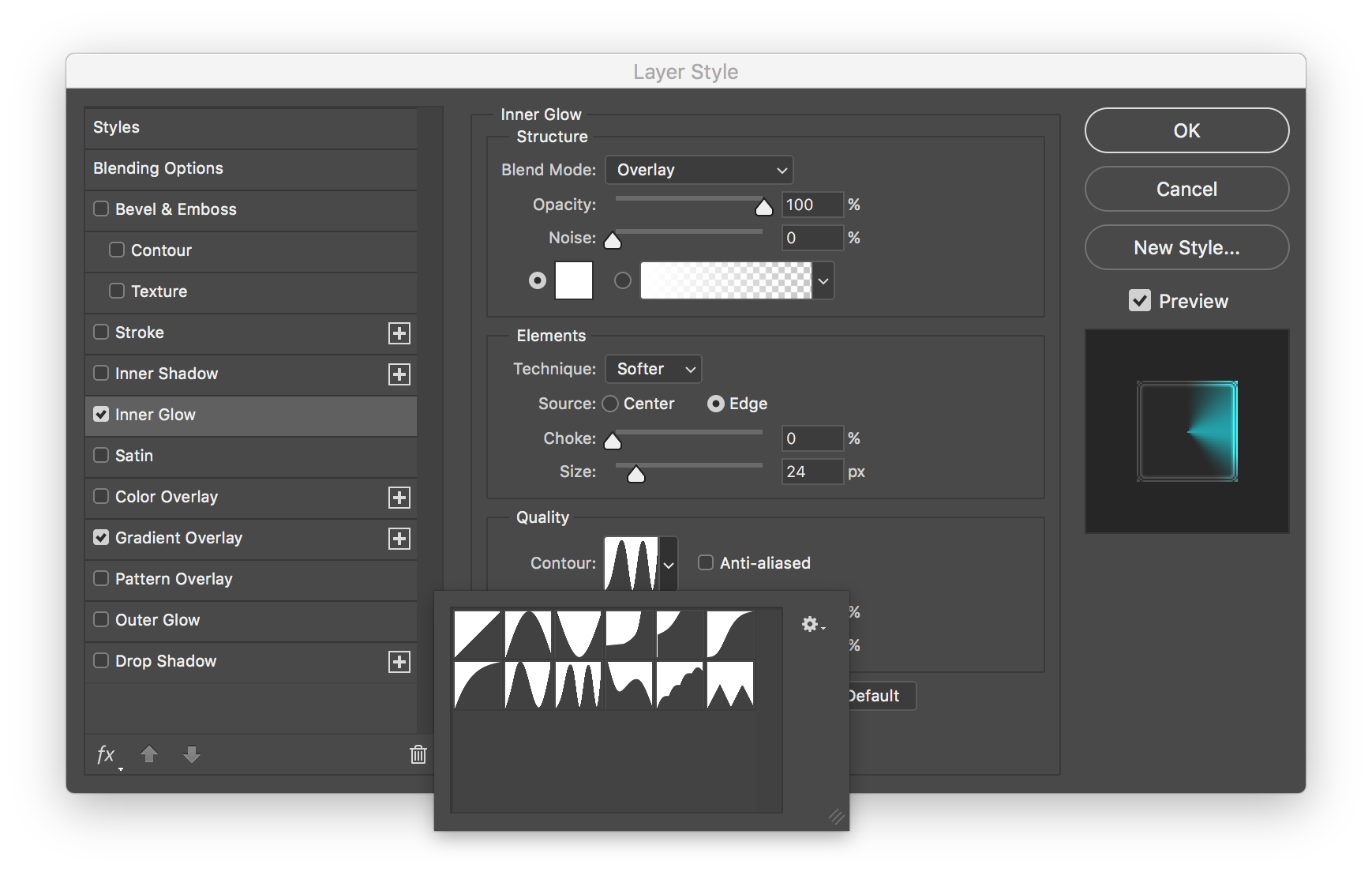Enable the Anti-aliased checkbox
Viewport: 1372px width, 872px height.
705,562
